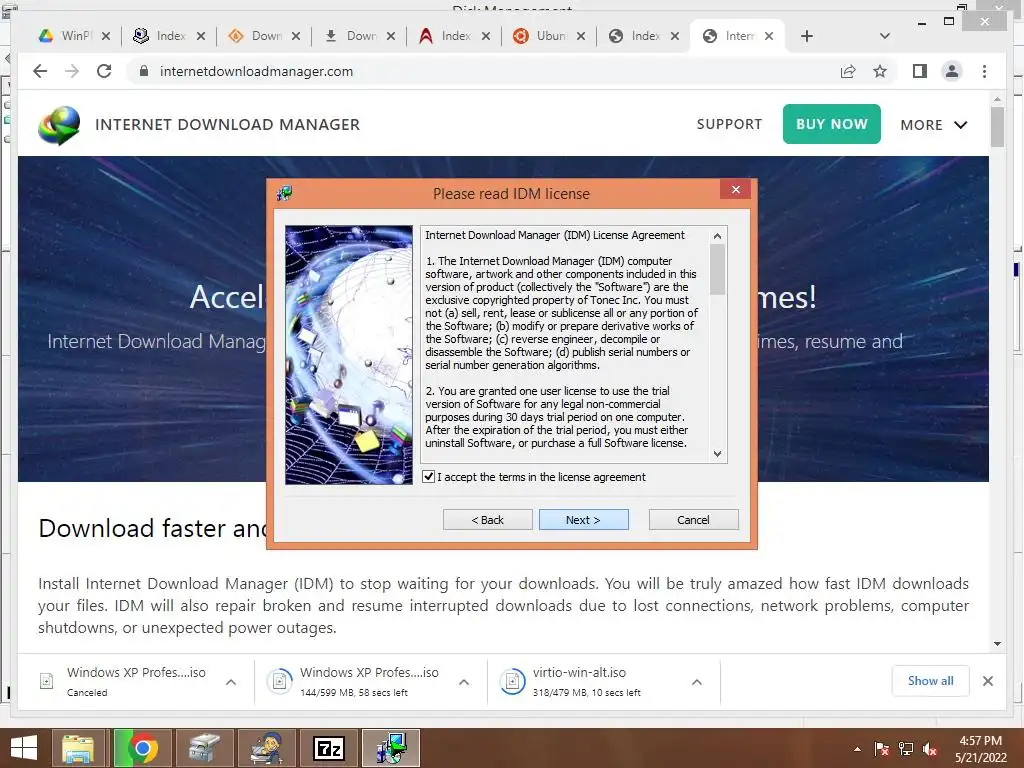
Task: Click the padlock site info icon
Action: [x=144, y=71]
